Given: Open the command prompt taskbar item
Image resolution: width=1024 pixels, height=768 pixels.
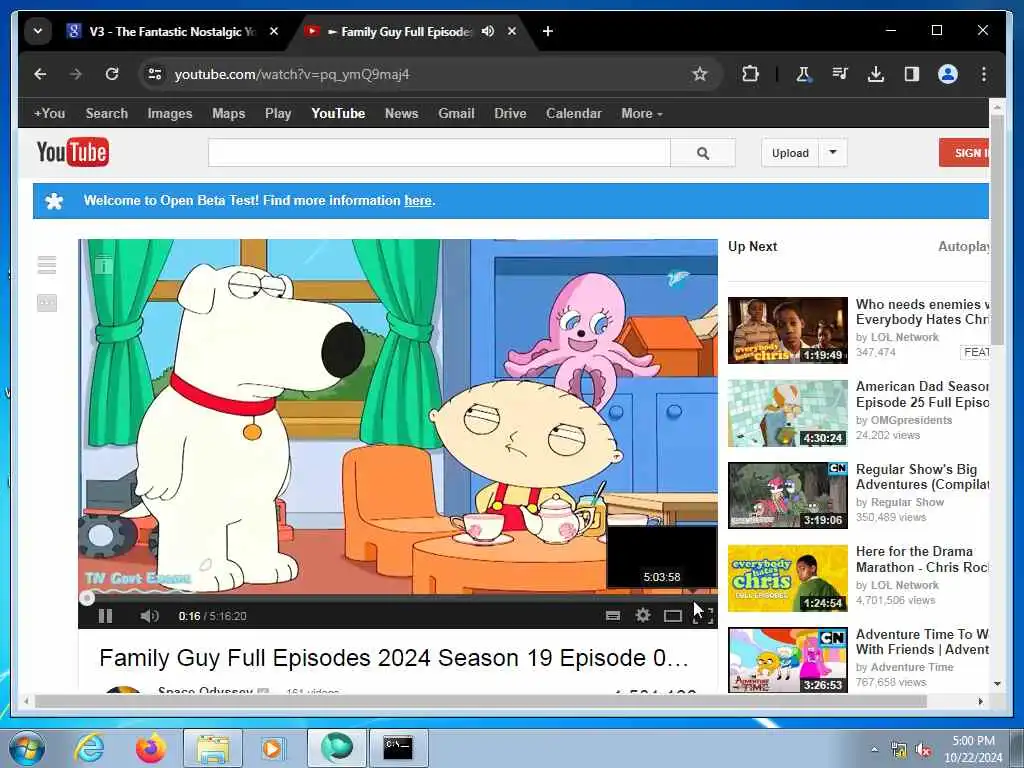Looking at the screenshot, I should [x=398, y=748].
